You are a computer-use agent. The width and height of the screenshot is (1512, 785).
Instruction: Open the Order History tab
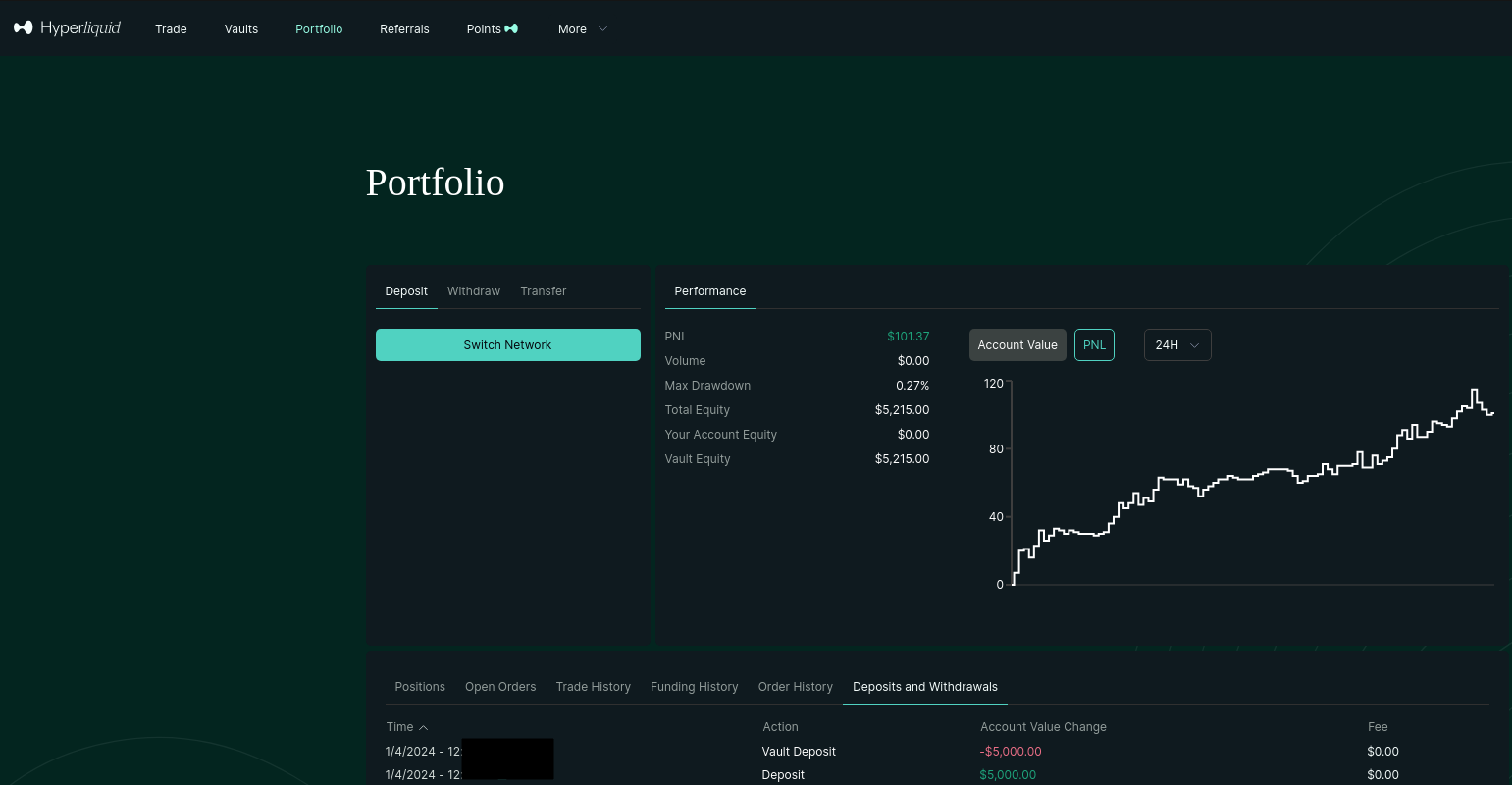pos(796,687)
